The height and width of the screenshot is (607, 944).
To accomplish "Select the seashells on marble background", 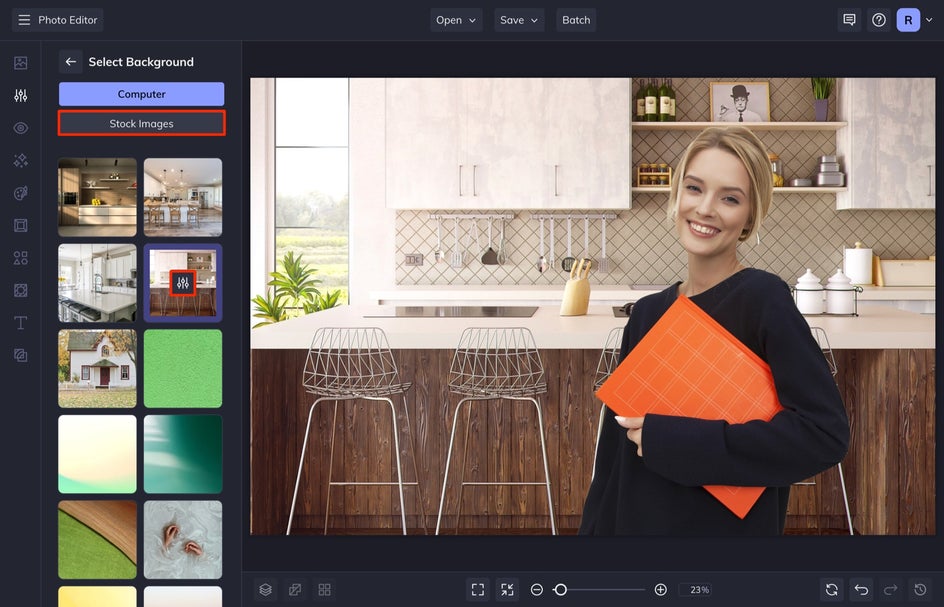I will [183, 540].
